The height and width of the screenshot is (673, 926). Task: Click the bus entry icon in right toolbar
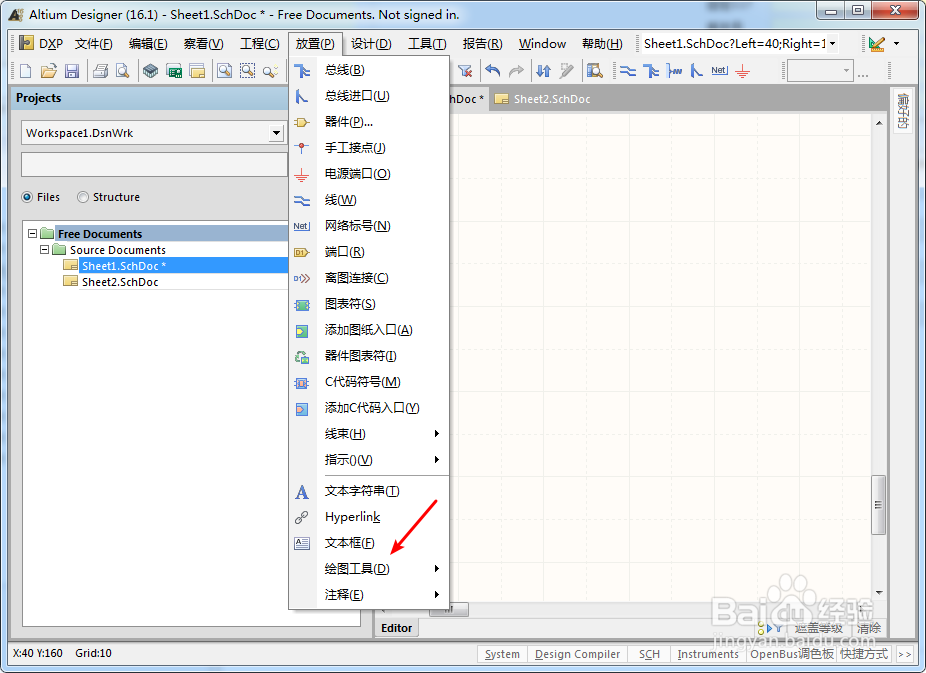[697, 71]
